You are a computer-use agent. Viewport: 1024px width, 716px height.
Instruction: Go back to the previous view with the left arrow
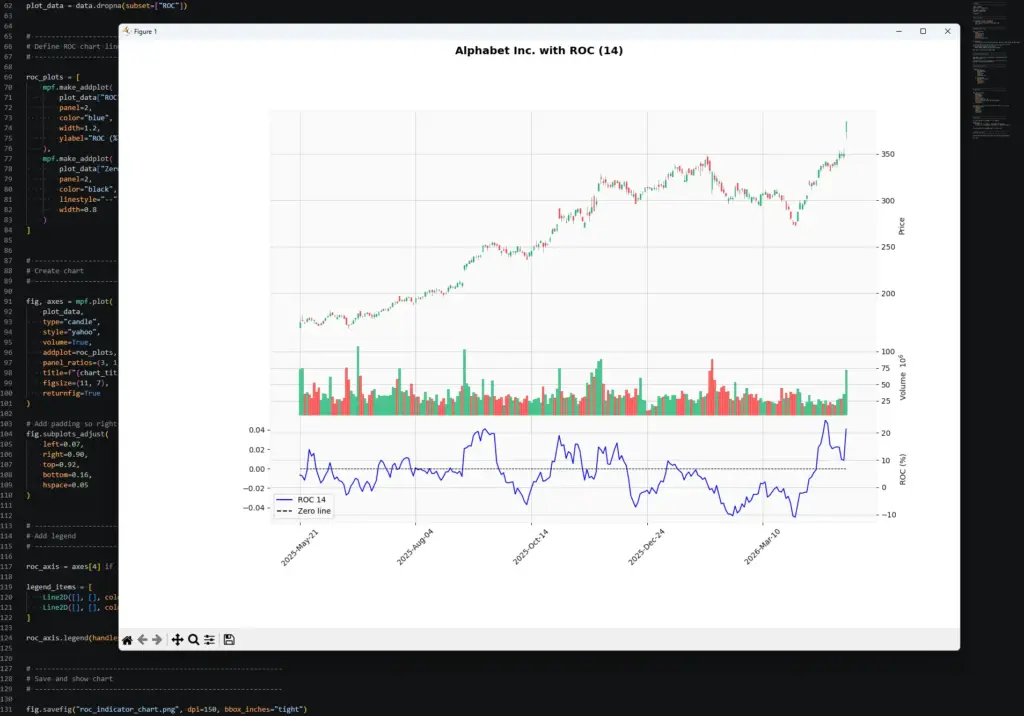point(142,640)
